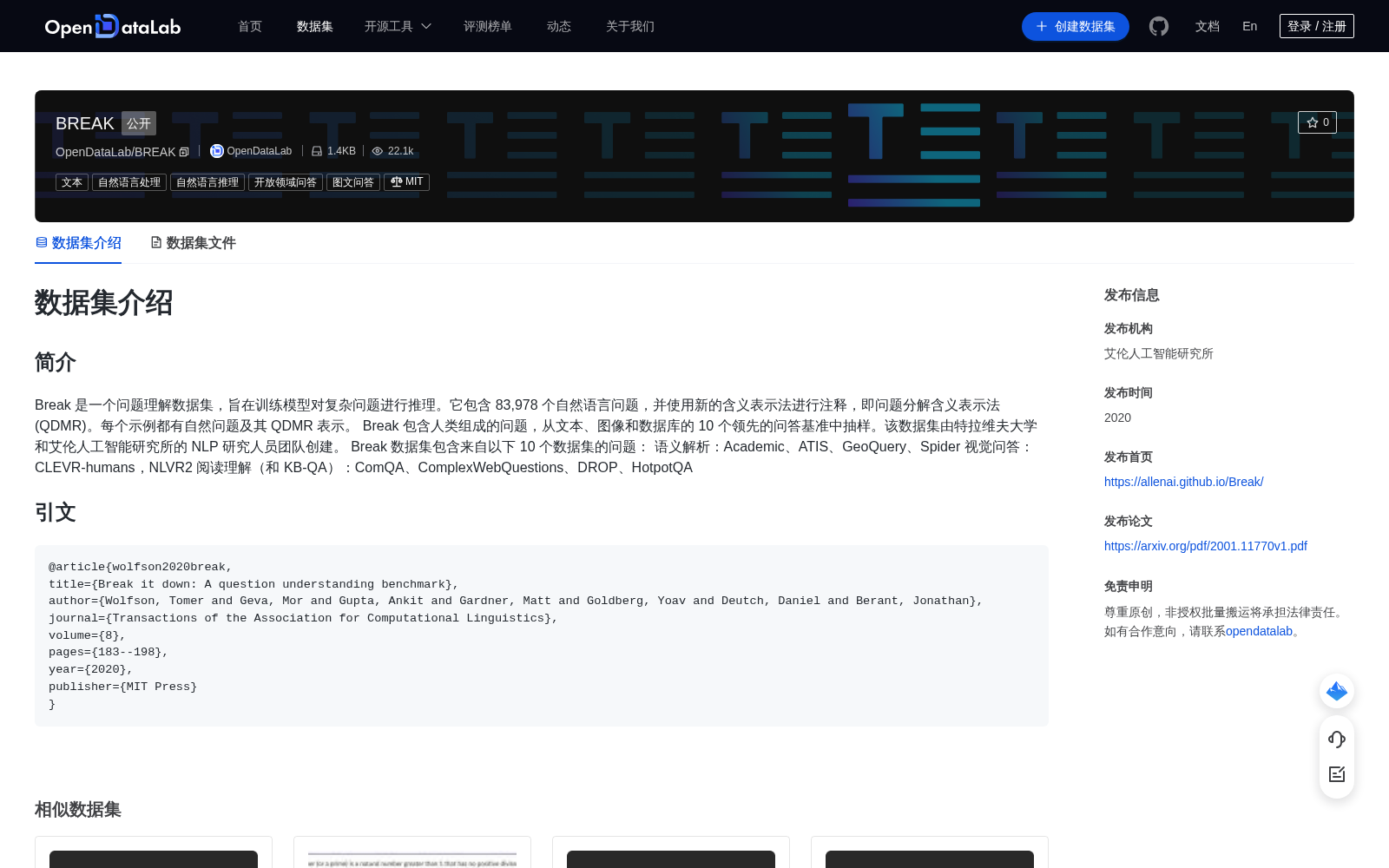The image size is (1389, 868).
Task: Switch to 数据集介绍 tab
Action: click(x=78, y=243)
